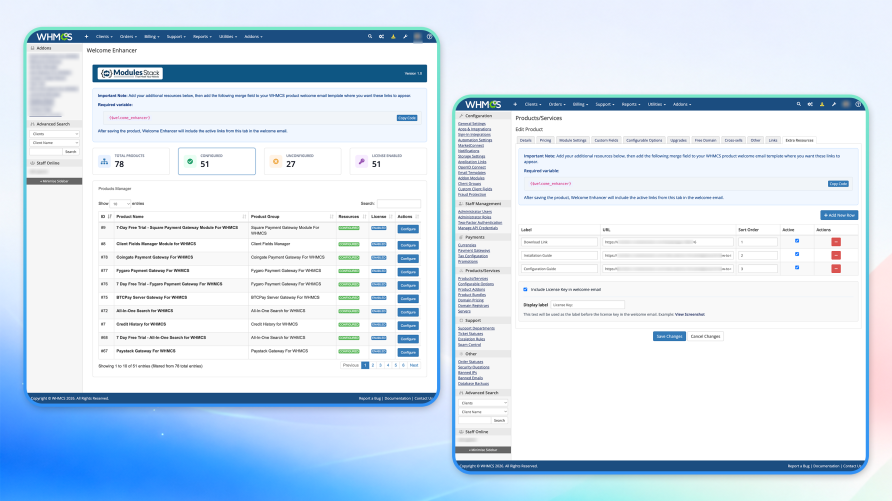This screenshot has height=501, width=892.
Task: Click Sort Order field for Installation Guide
Action: [x=758, y=255]
